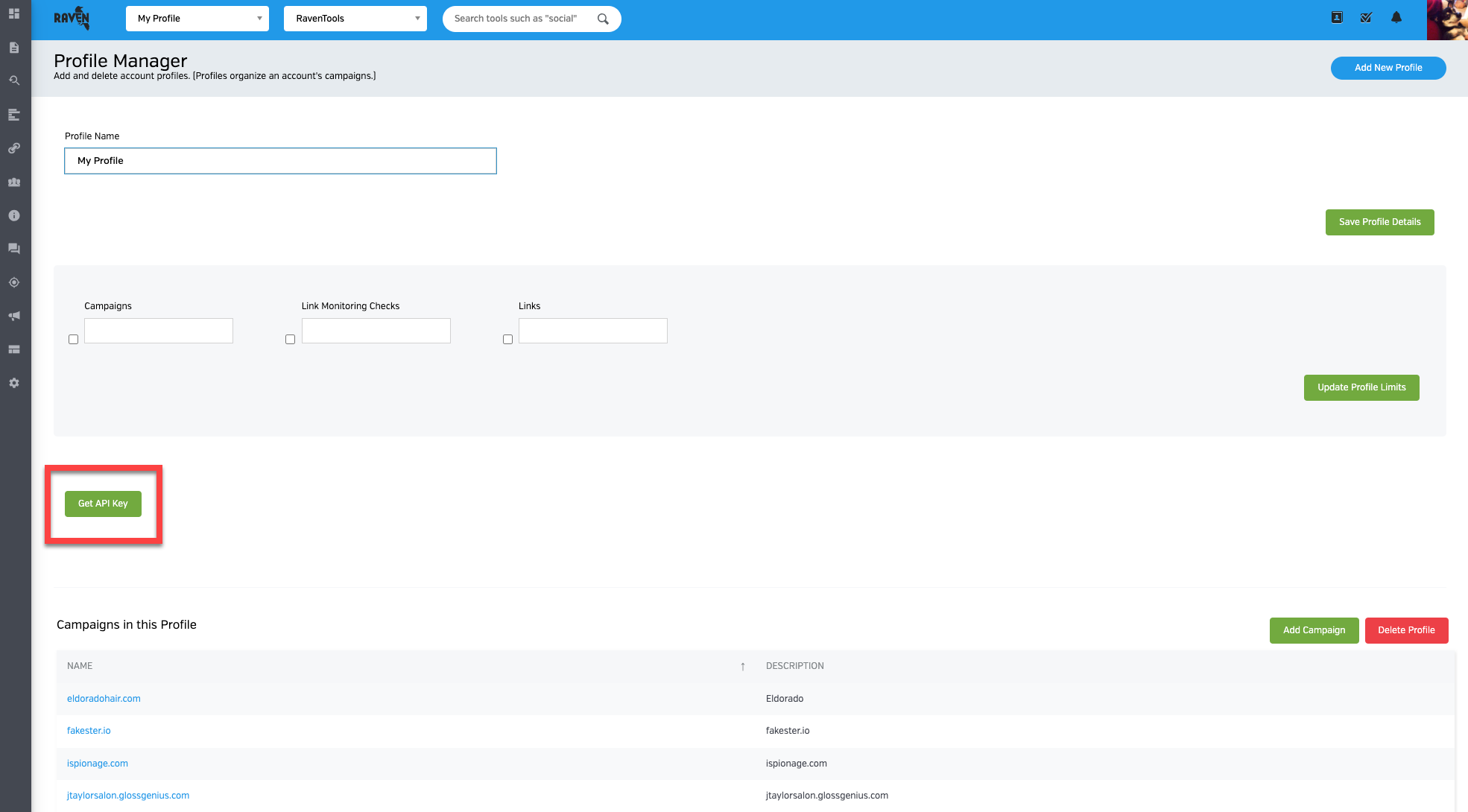Click the chat bubbles icon in sidebar

coord(14,249)
